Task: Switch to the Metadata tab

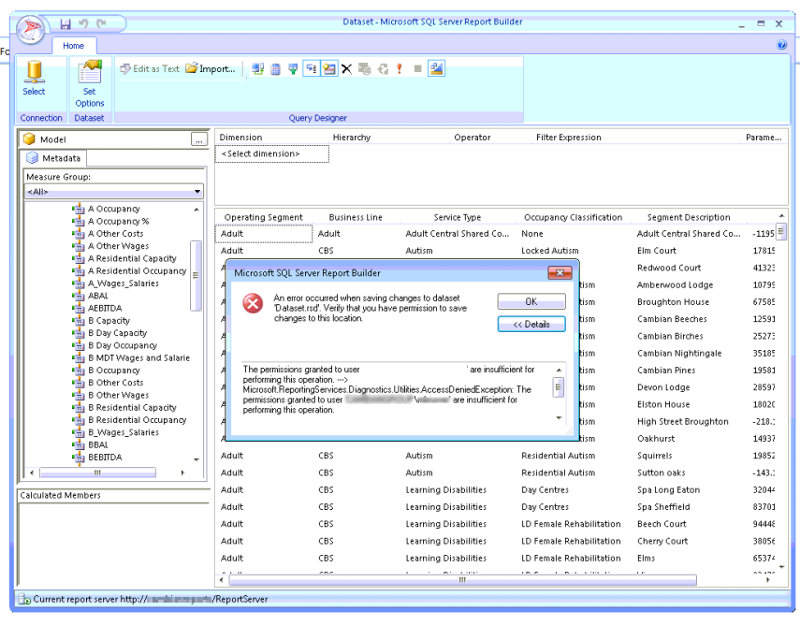Action: (x=55, y=158)
